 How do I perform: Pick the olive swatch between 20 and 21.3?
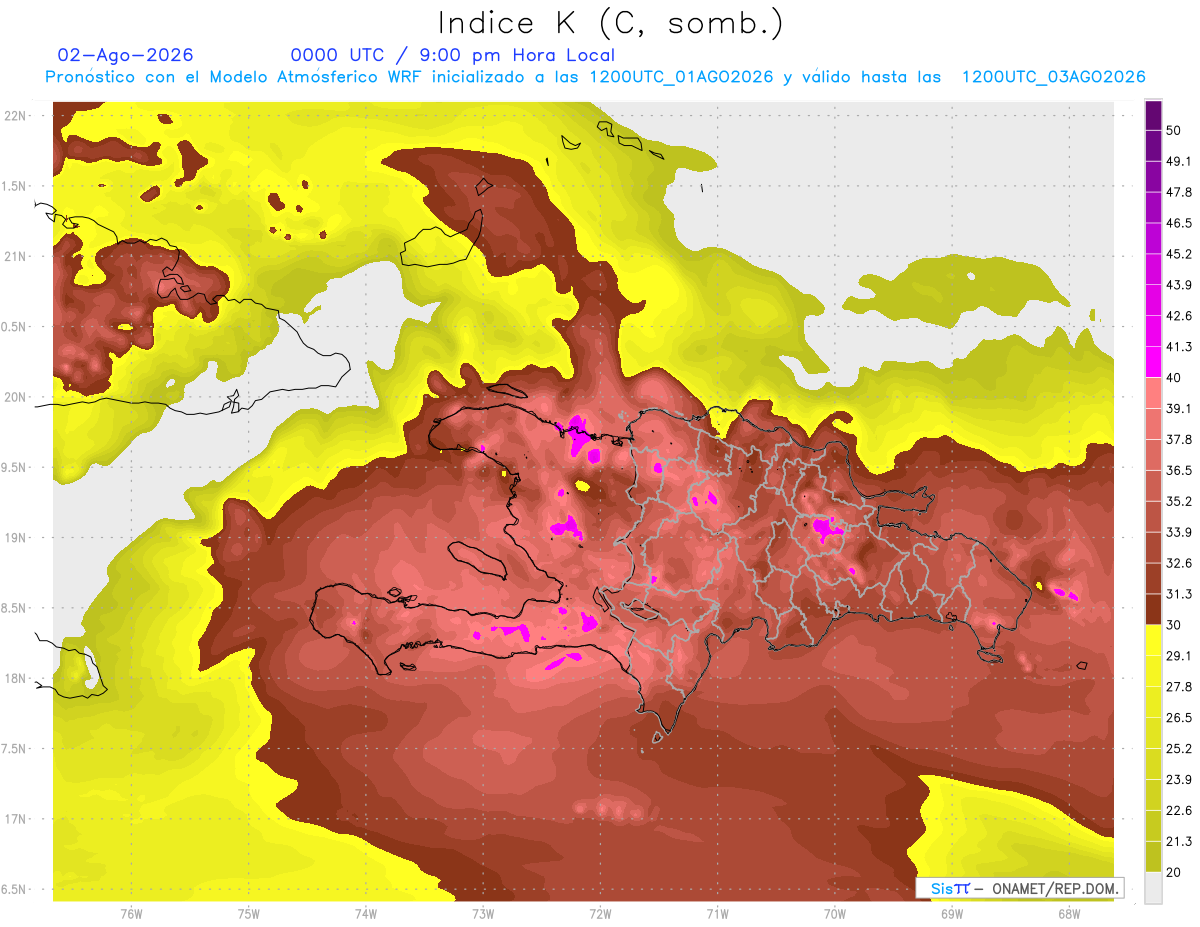tap(1154, 857)
